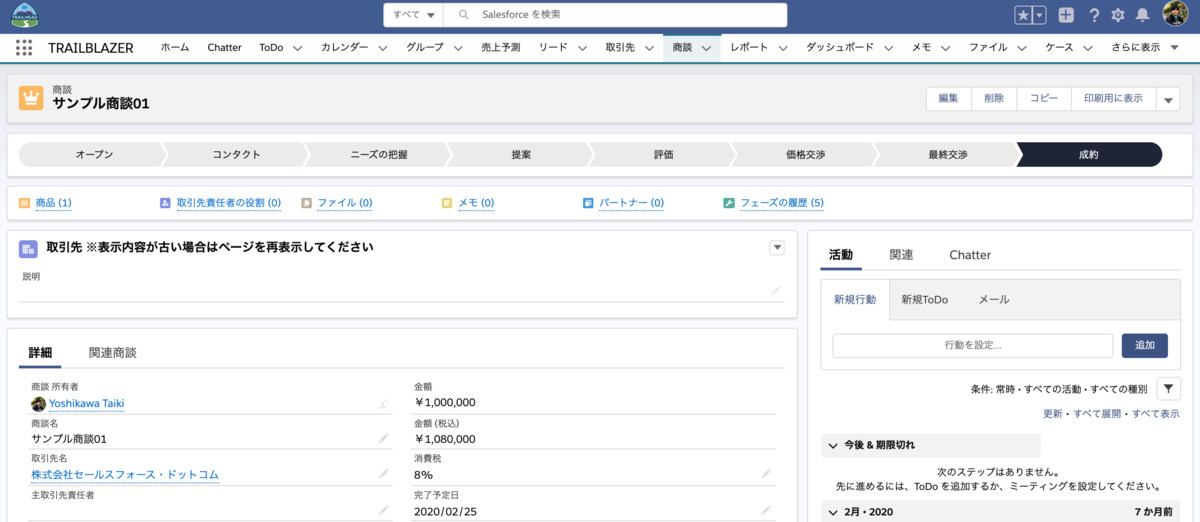Edit 商談名 with the pencil icon
Screen dimensions: 1200x522
[x=384, y=438]
